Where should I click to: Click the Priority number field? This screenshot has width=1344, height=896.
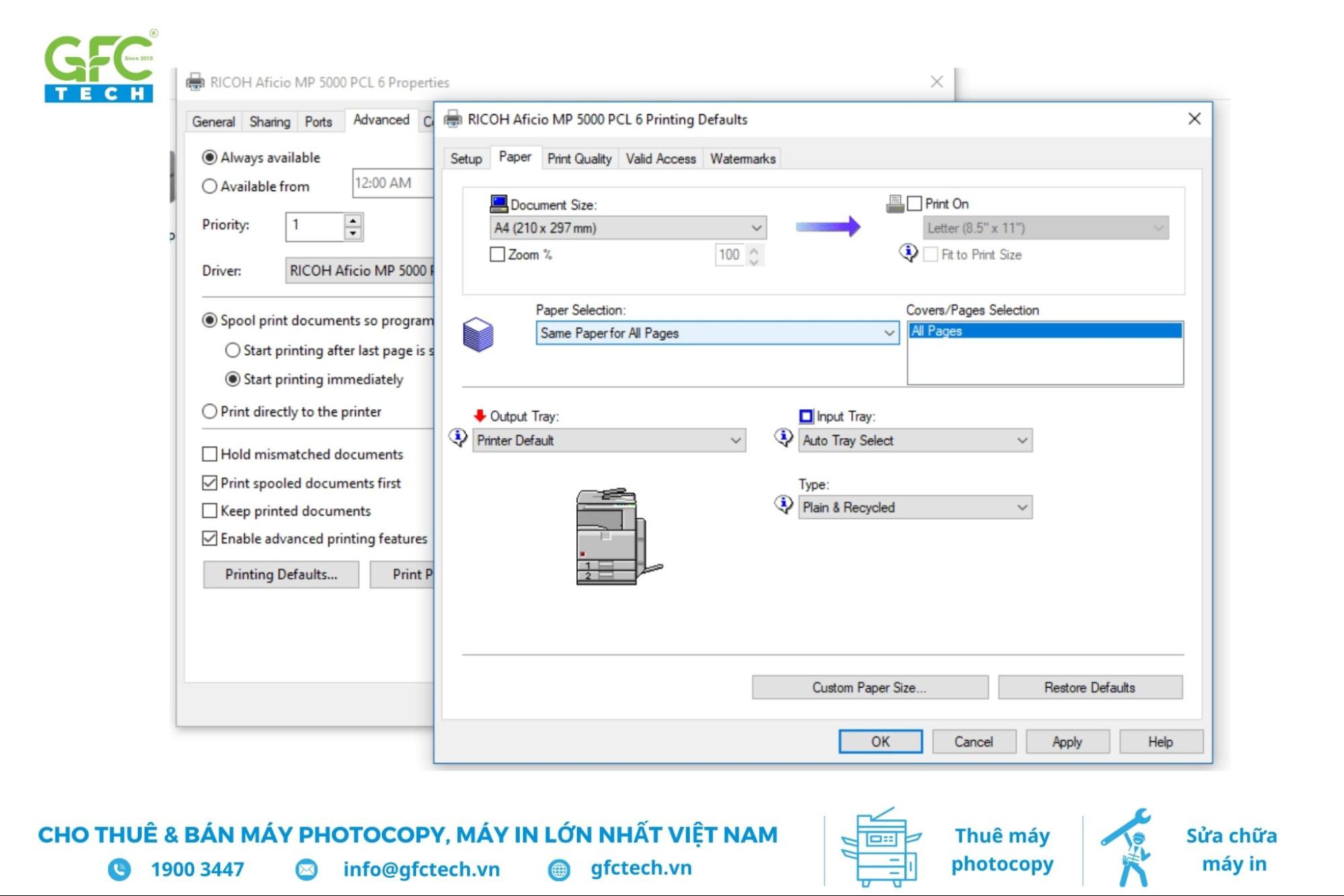click(315, 227)
